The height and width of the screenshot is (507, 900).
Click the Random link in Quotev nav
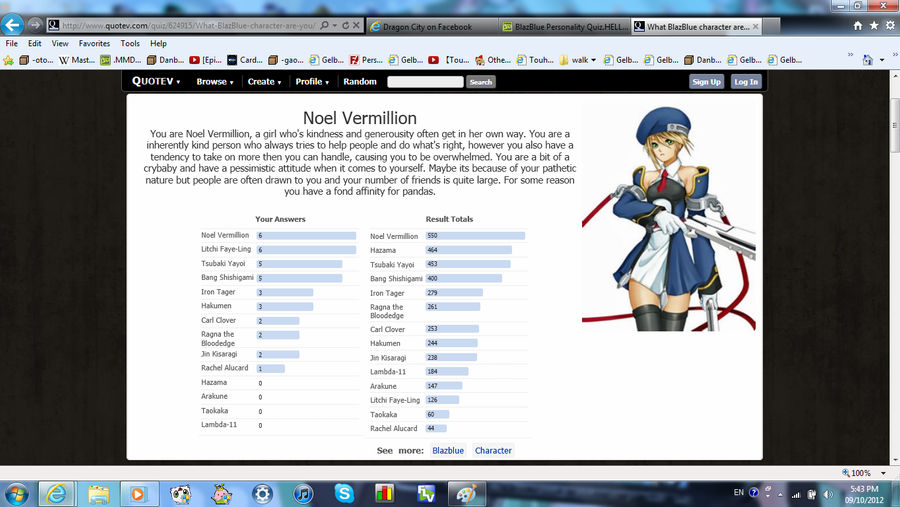(x=360, y=82)
